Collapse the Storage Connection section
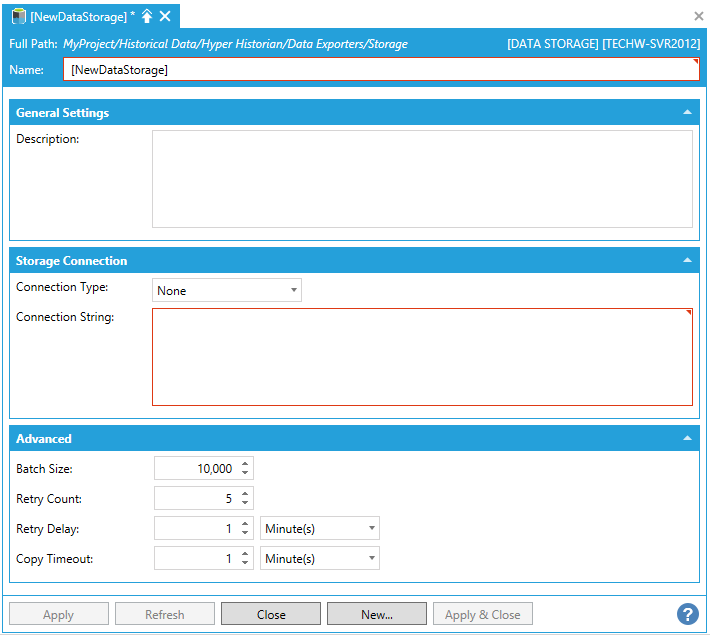This screenshot has height=637, width=710. click(x=687, y=261)
